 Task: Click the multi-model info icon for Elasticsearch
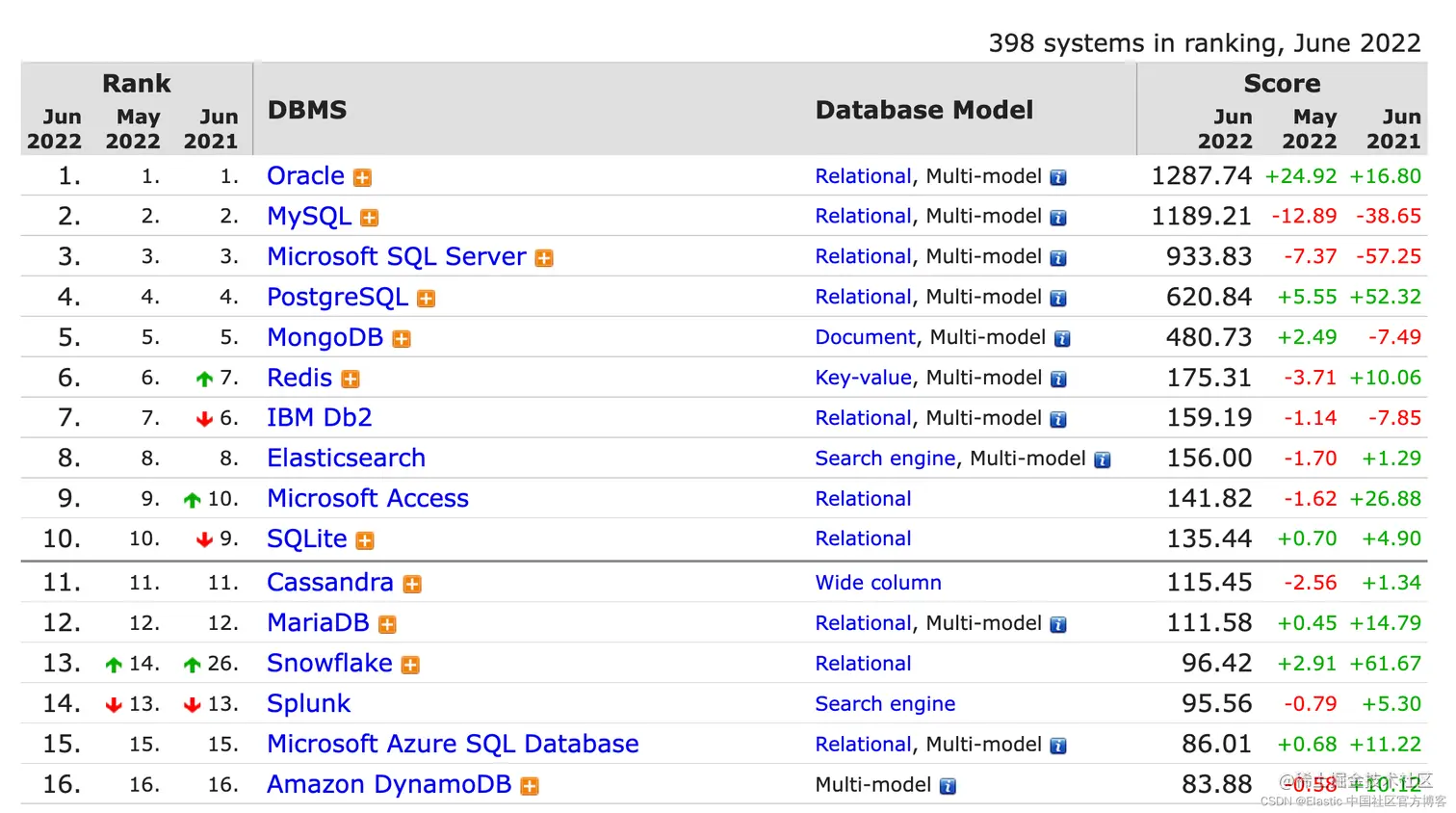[x=1103, y=460]
